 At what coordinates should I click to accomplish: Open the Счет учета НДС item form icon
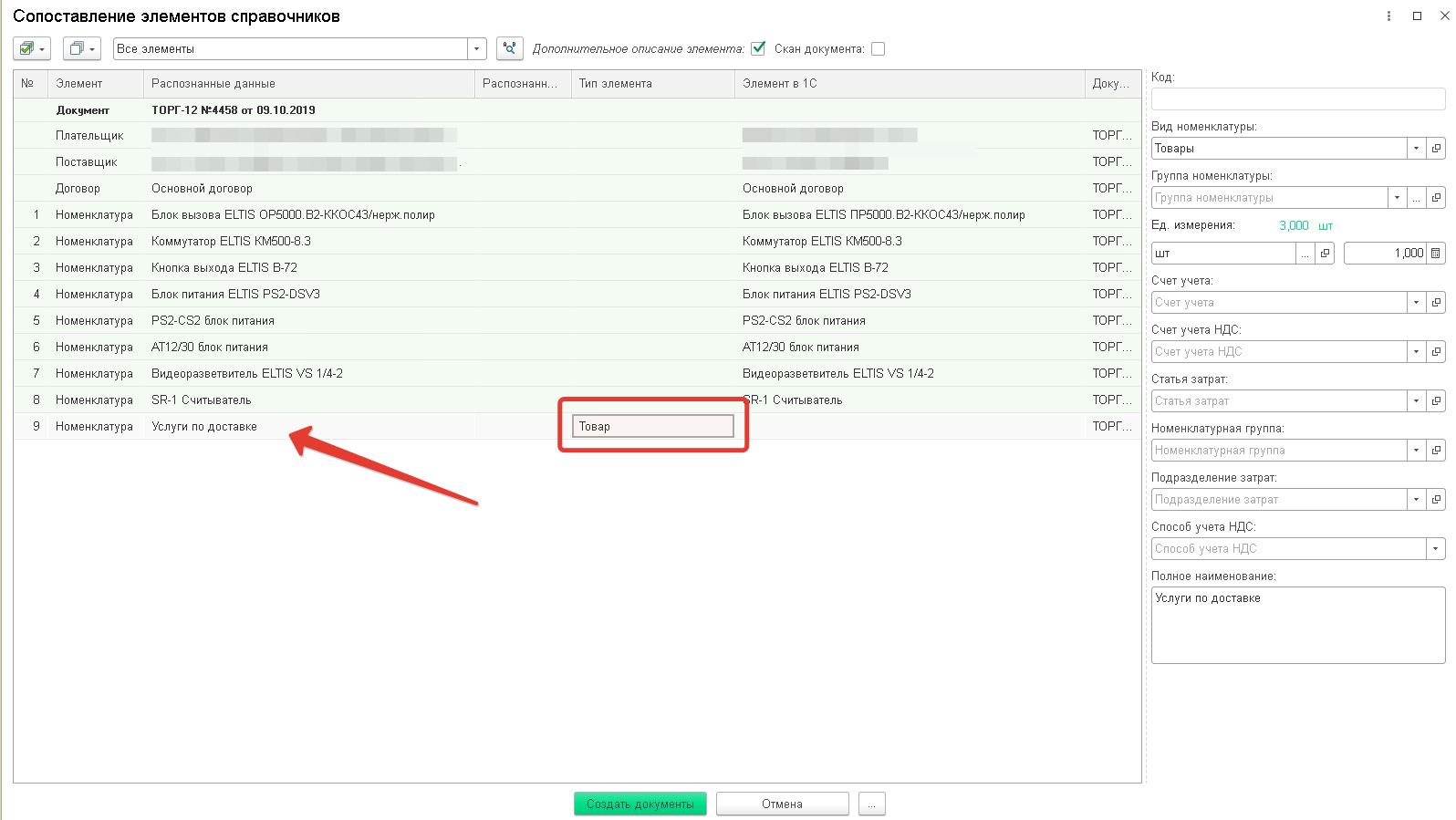pos(1436,351)
